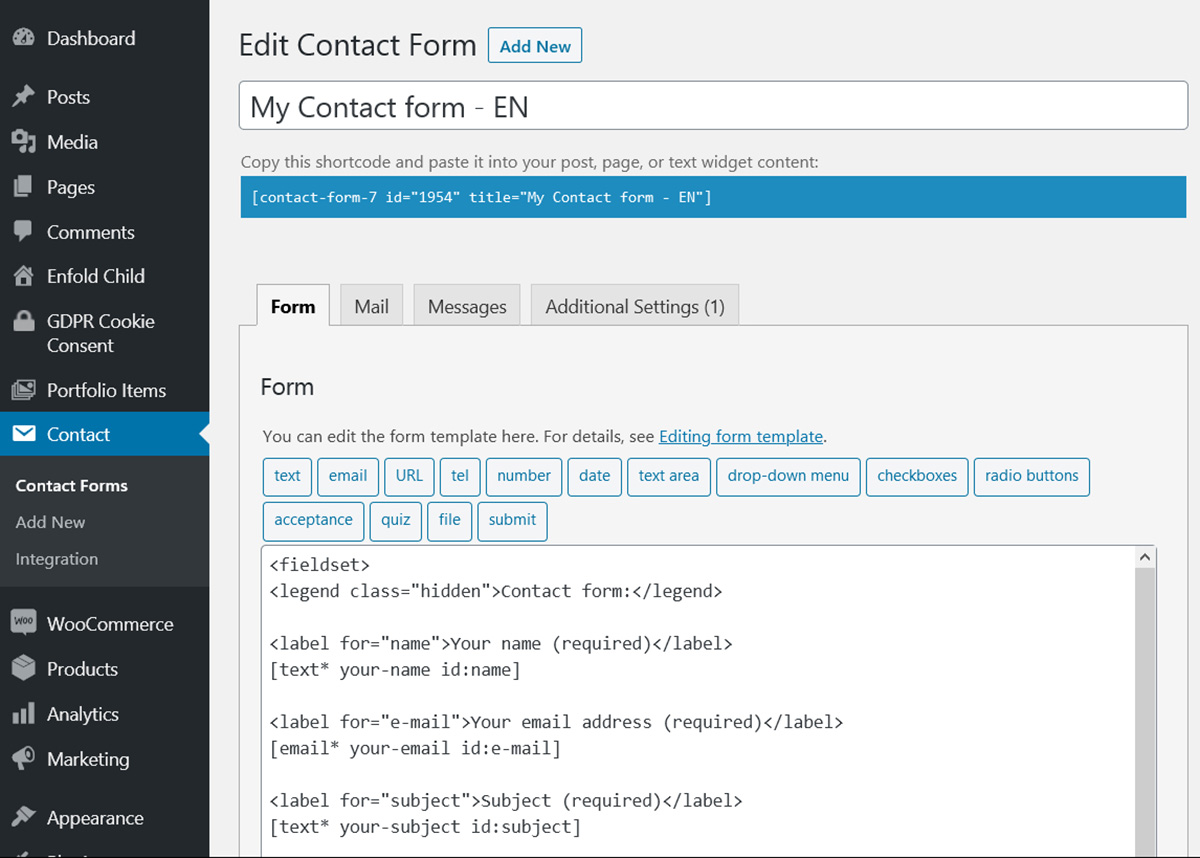This screenshot has height=858, width=1200.
Task: Open the Integration submenu item
Action: point(57,559)
